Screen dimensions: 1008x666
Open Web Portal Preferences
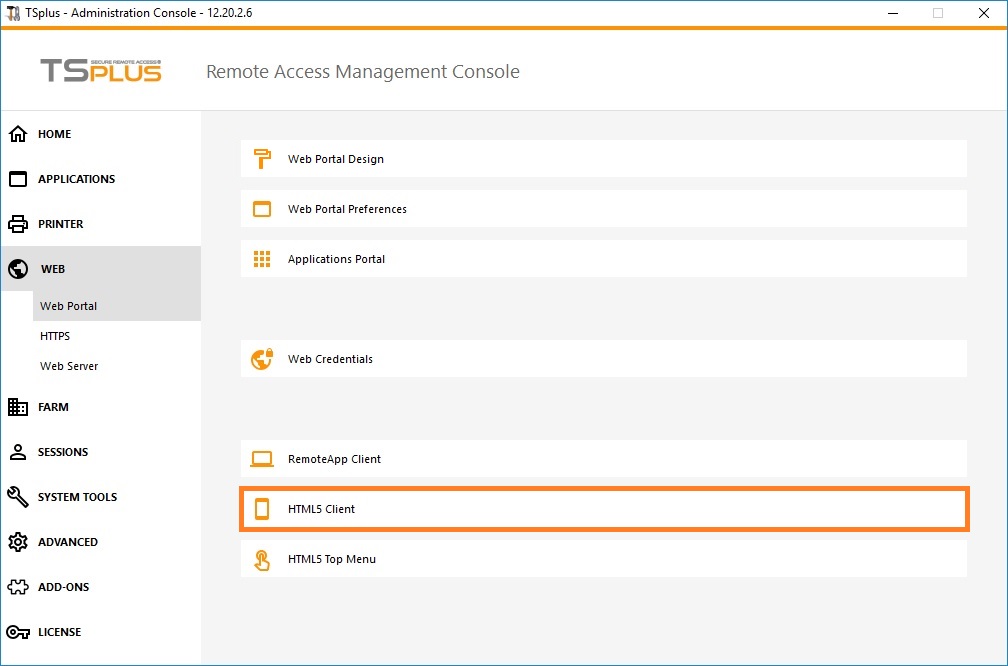[x=347, y=209]
